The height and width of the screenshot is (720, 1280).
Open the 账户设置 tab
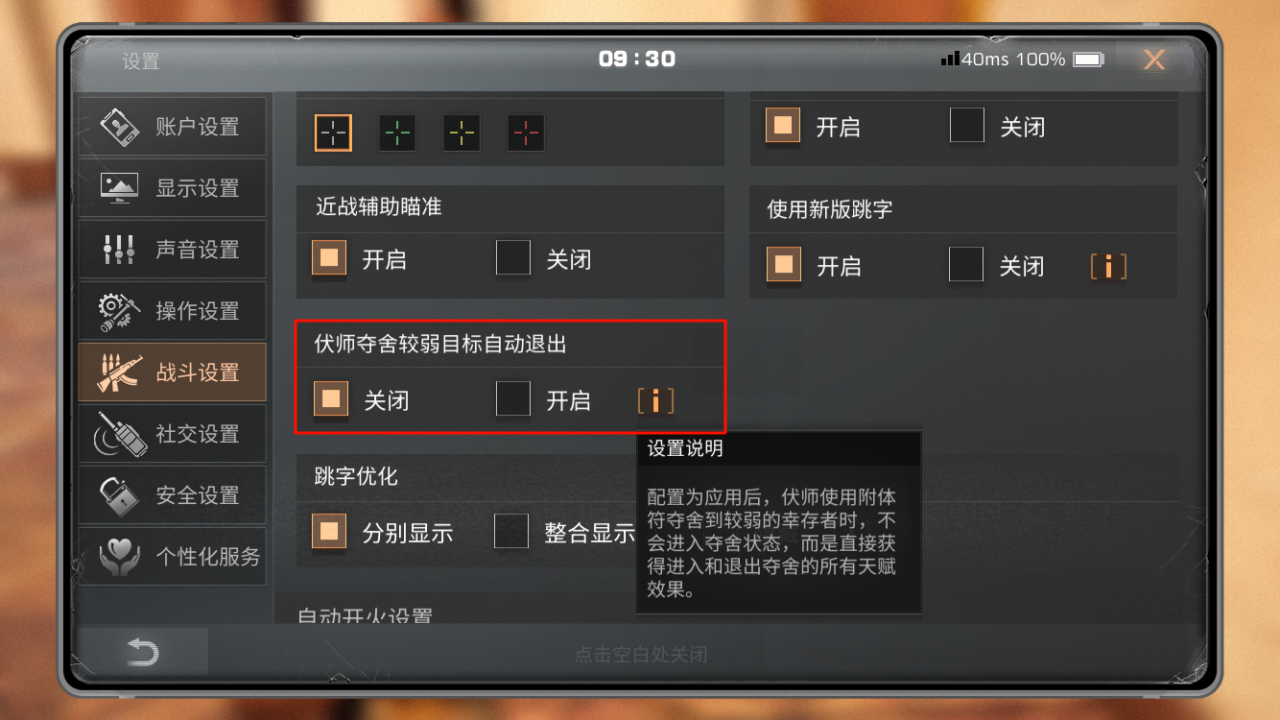click(x=172, y=126)
